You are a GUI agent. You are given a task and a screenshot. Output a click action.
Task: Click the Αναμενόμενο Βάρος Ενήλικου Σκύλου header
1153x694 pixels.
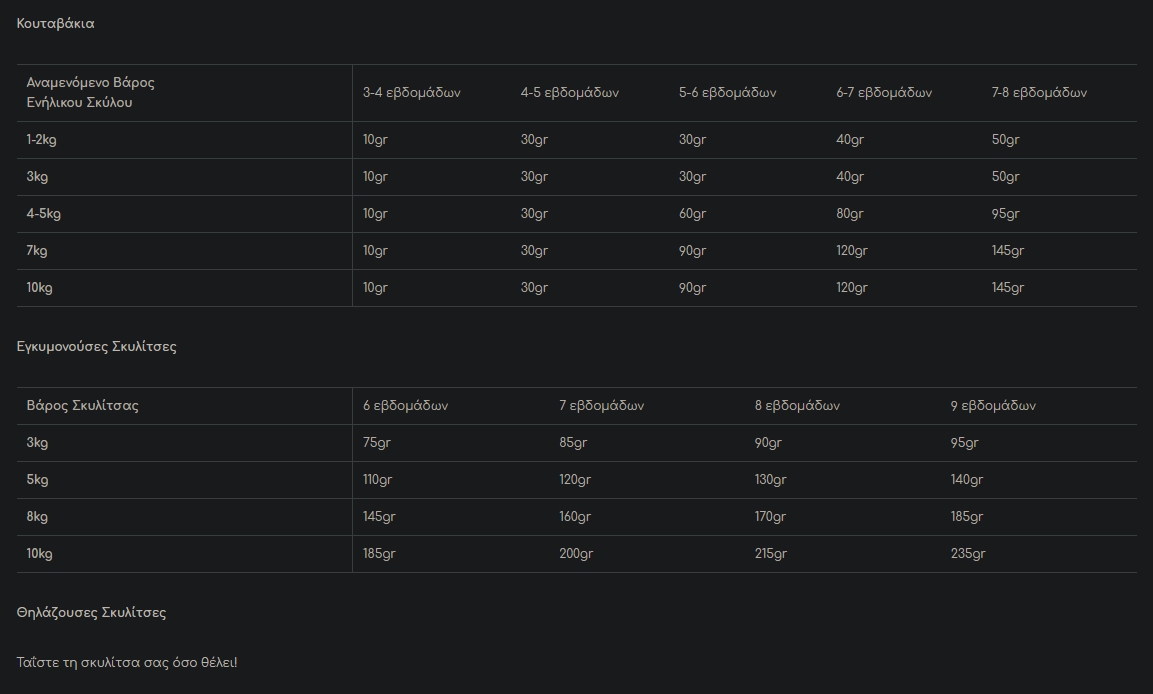click(90, 93)
